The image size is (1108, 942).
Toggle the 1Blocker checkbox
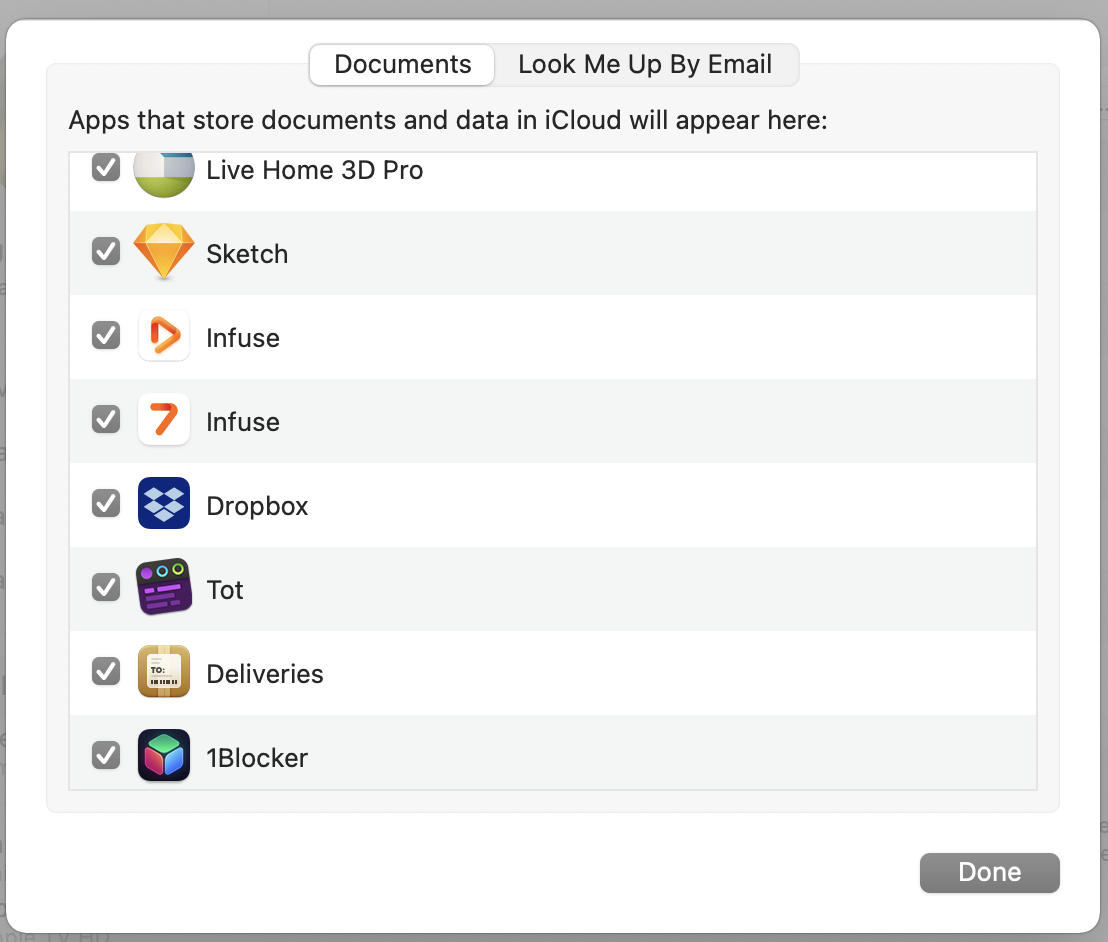[x=106, y=755]
